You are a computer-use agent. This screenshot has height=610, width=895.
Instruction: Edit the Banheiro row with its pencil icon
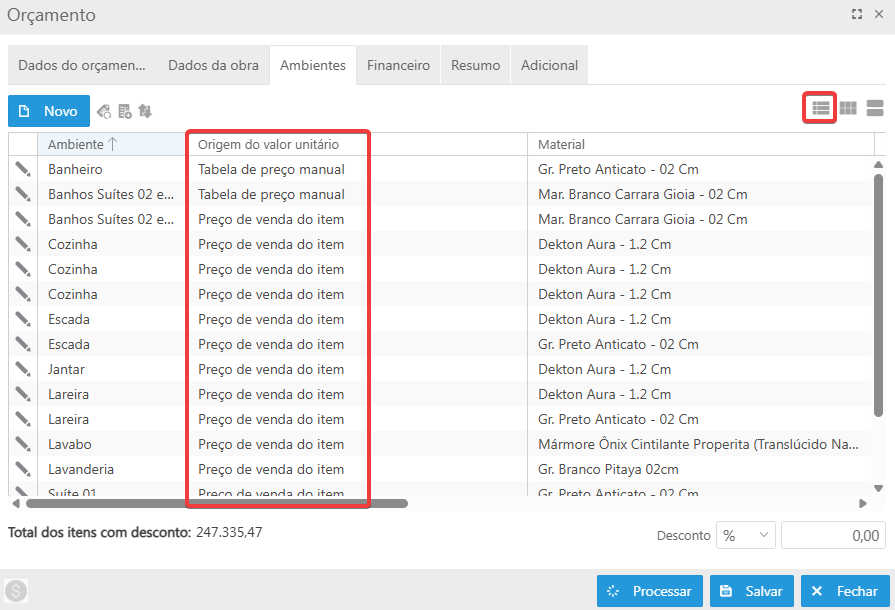click(x=23, y=169)
